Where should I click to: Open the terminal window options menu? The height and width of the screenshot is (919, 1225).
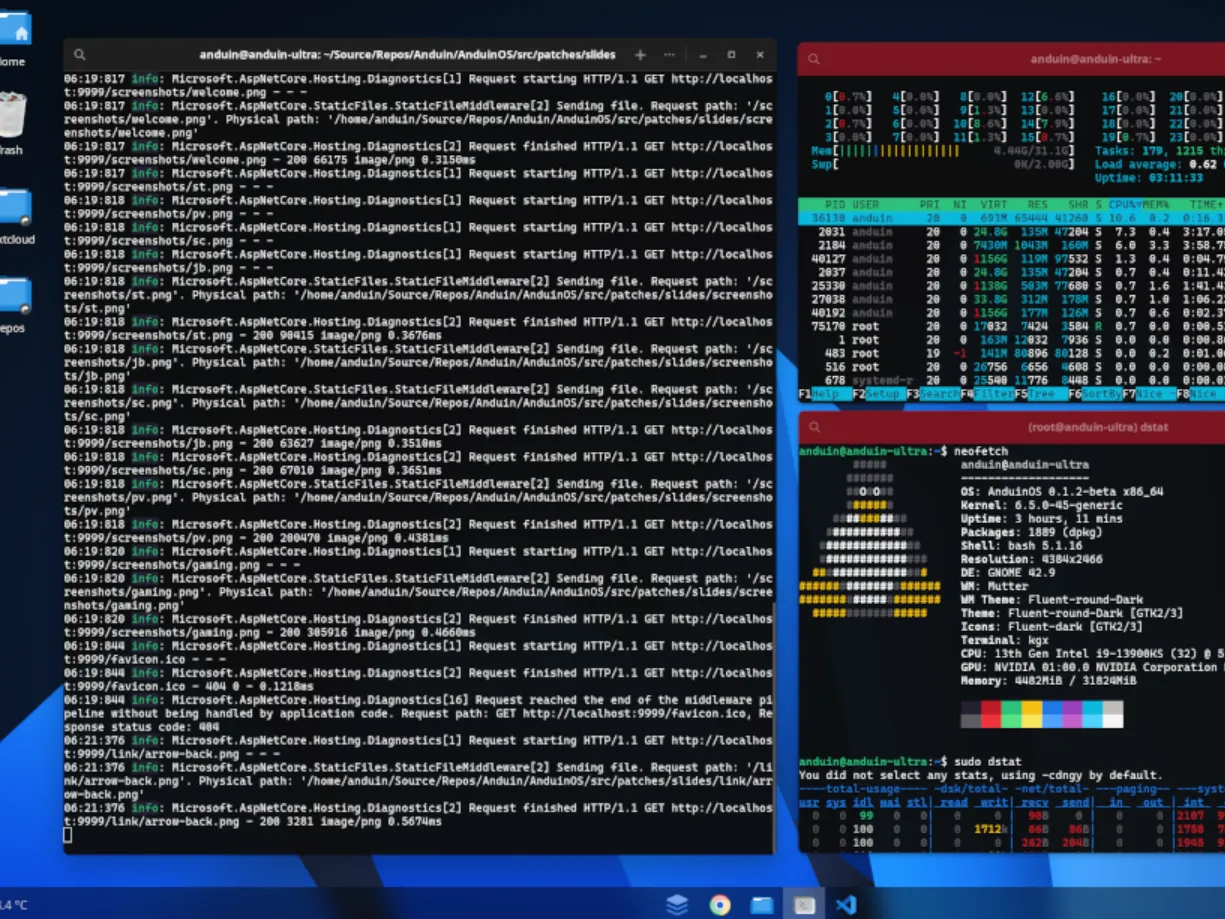668,55
